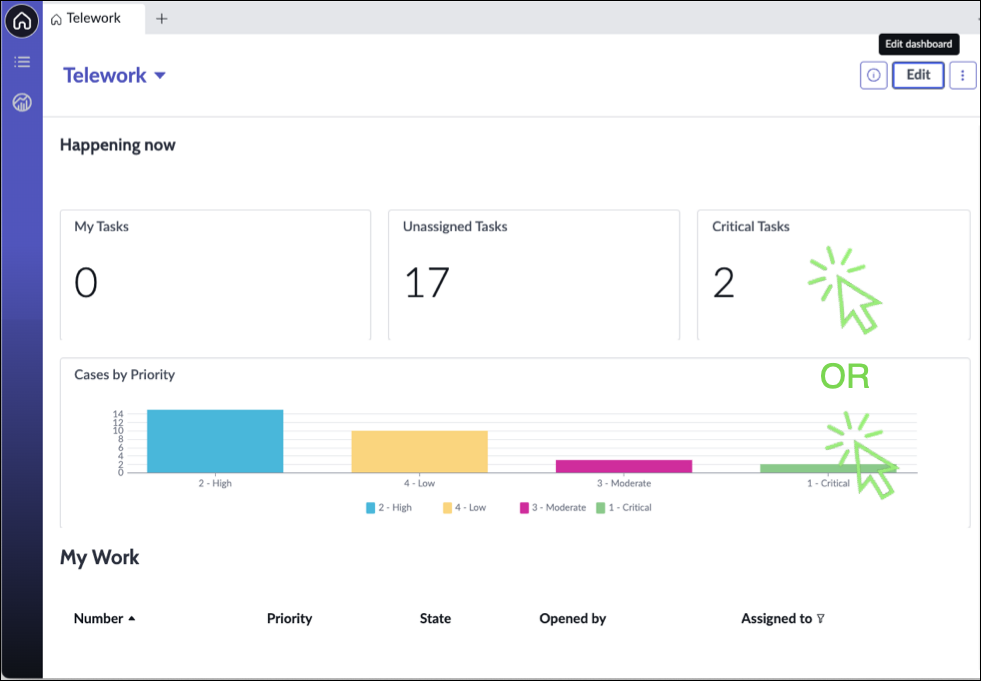Image resolution: width=981 pixels, height=681 pixels.
Task: Click the info icon beside Edit
Action: point(873,75)
